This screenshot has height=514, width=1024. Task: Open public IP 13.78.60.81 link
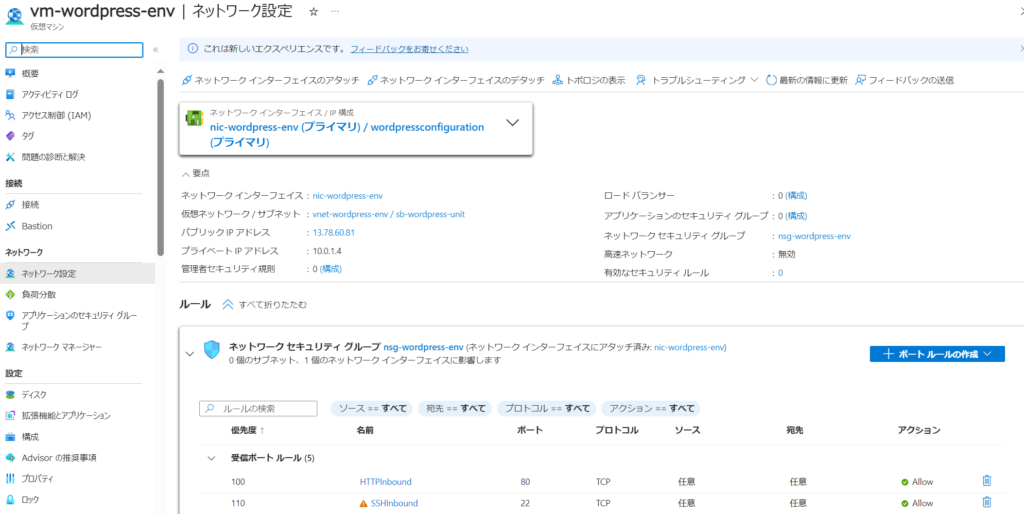(x=334, y=233)
